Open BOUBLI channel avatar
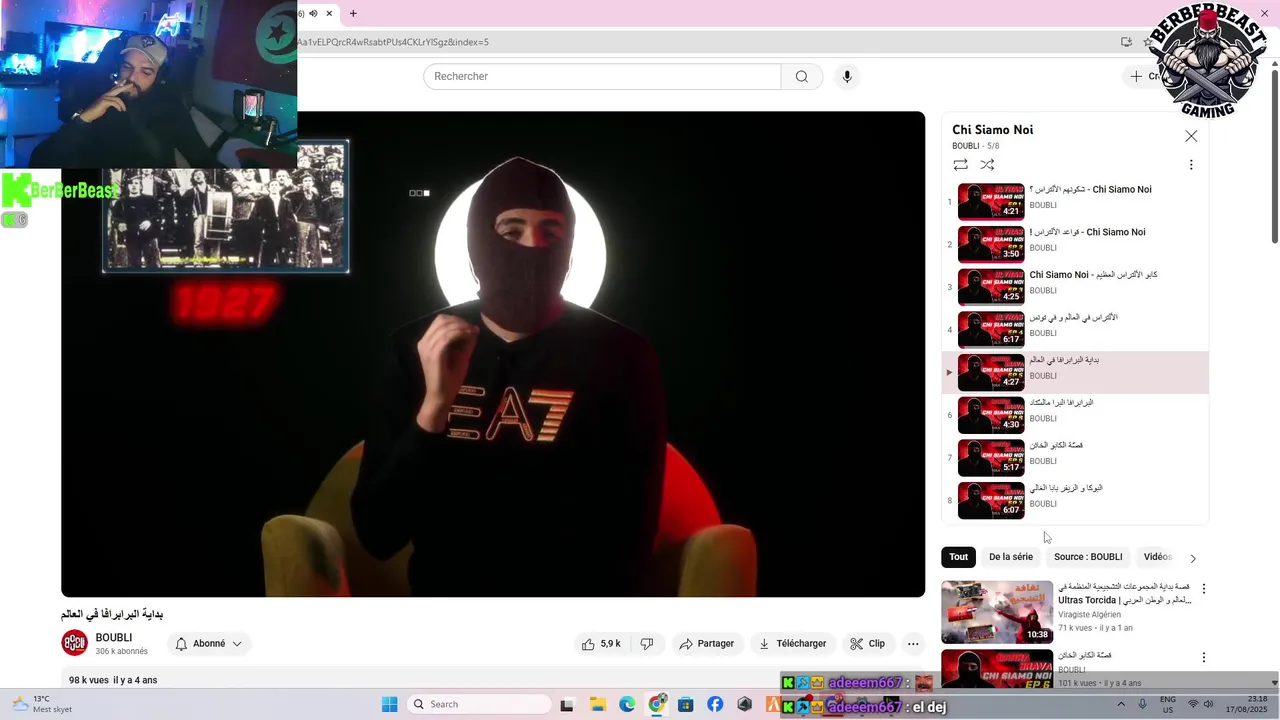Viewport: 1280px width, 720px height. click(75, 643)
